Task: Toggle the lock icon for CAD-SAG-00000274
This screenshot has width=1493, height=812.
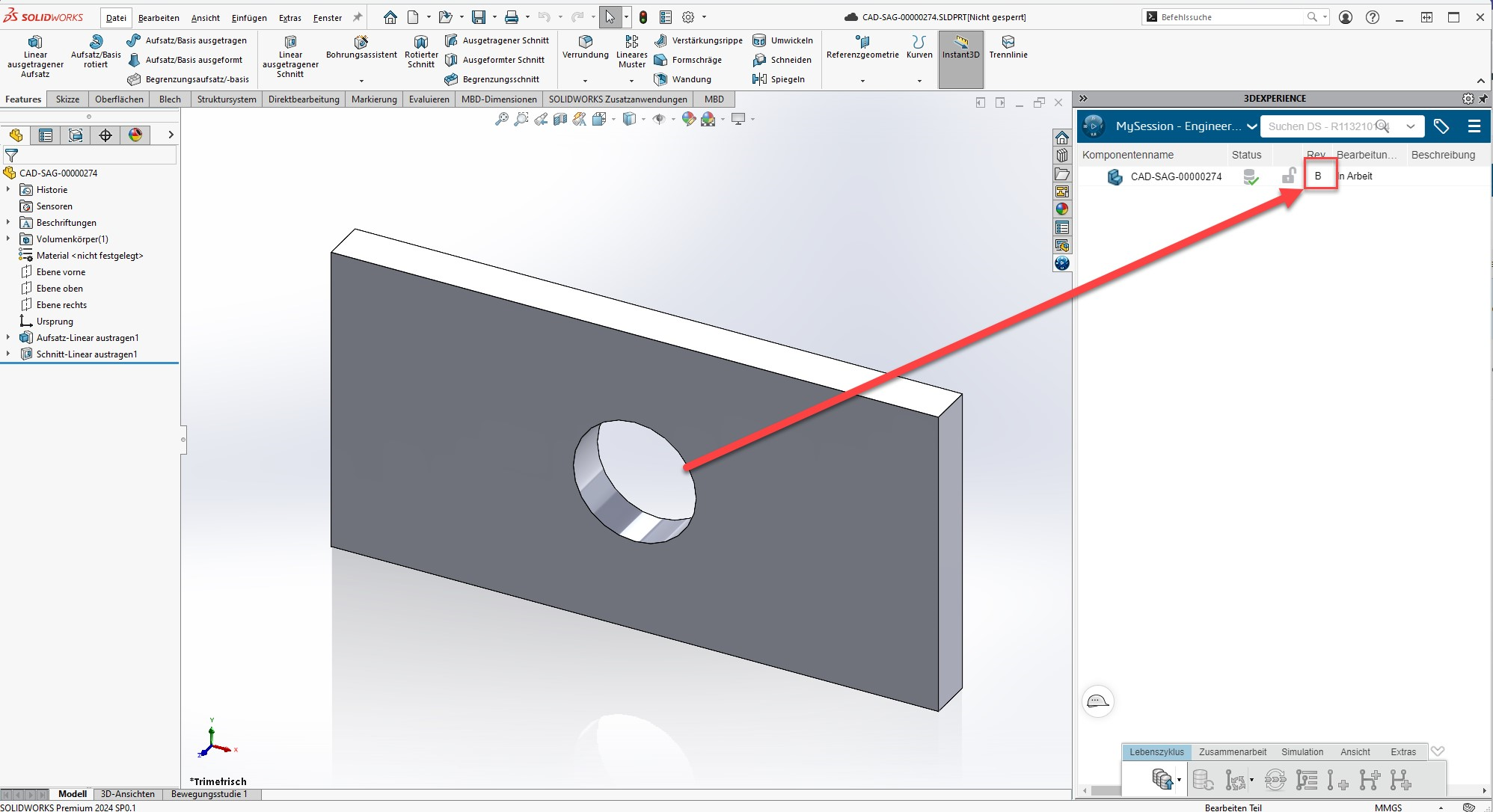Action: [x=1288, y=176]
